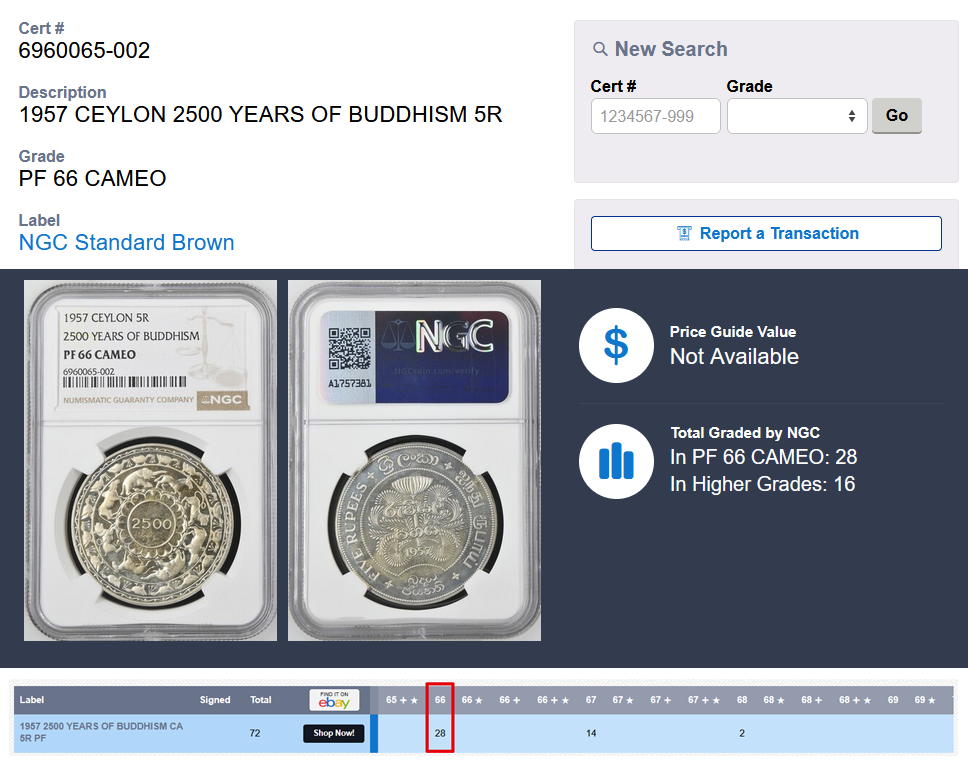Click the Report a Transaction receipt icon
Viewport: 968px width, 774px height.
pyautogui.click(x=684, y=233)
